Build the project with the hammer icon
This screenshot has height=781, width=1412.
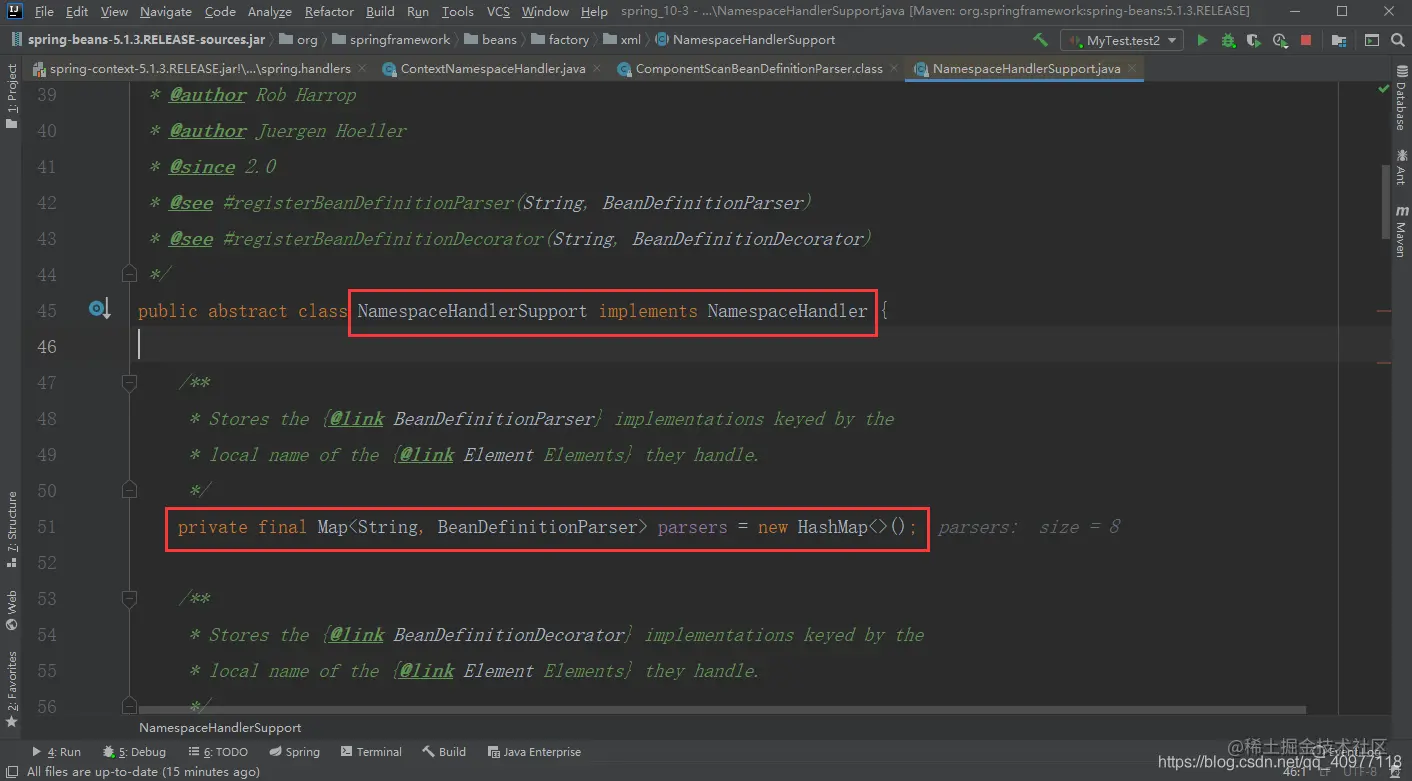1041,40
